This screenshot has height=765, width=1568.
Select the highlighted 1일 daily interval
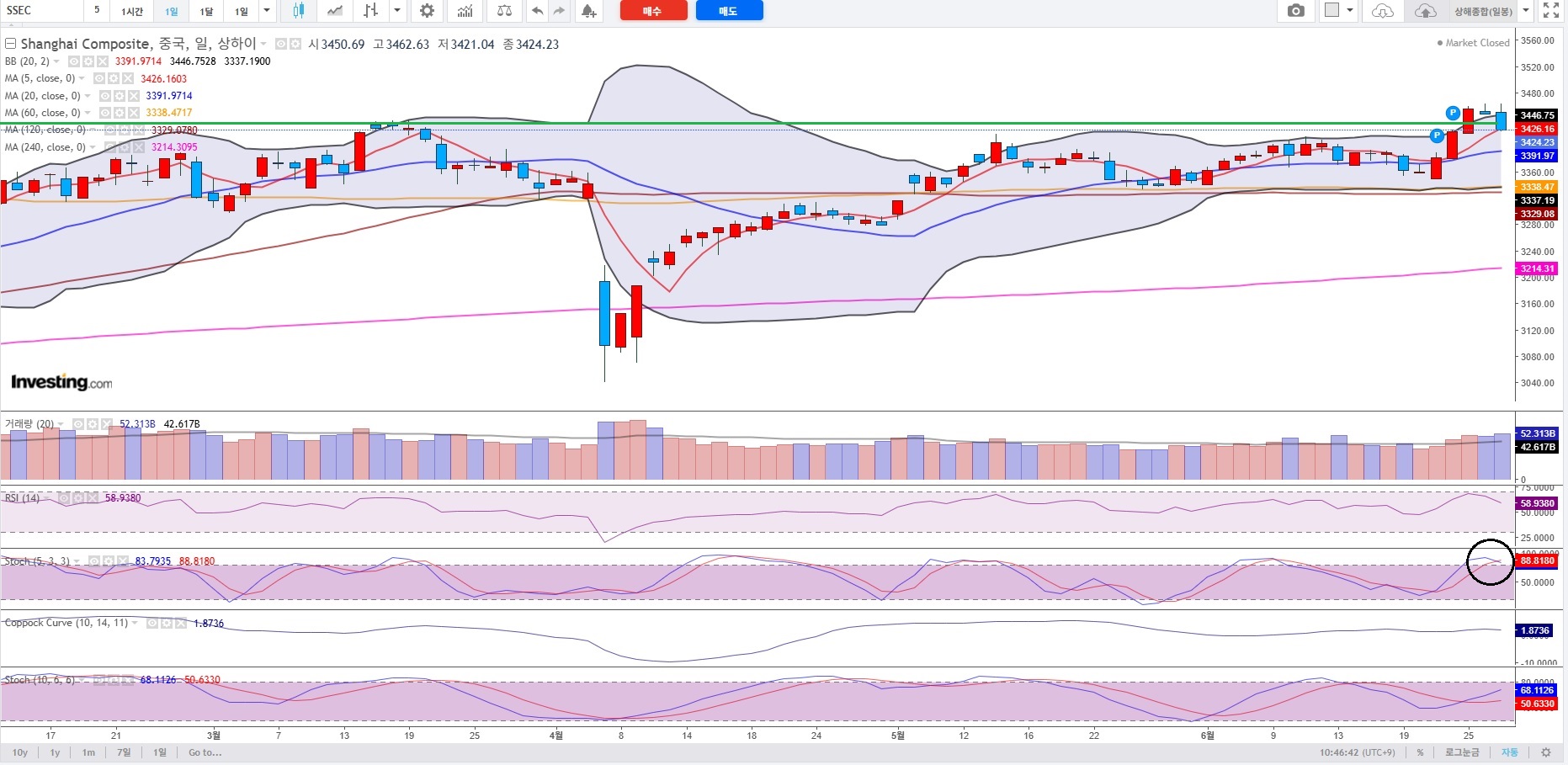coord(171,11)
